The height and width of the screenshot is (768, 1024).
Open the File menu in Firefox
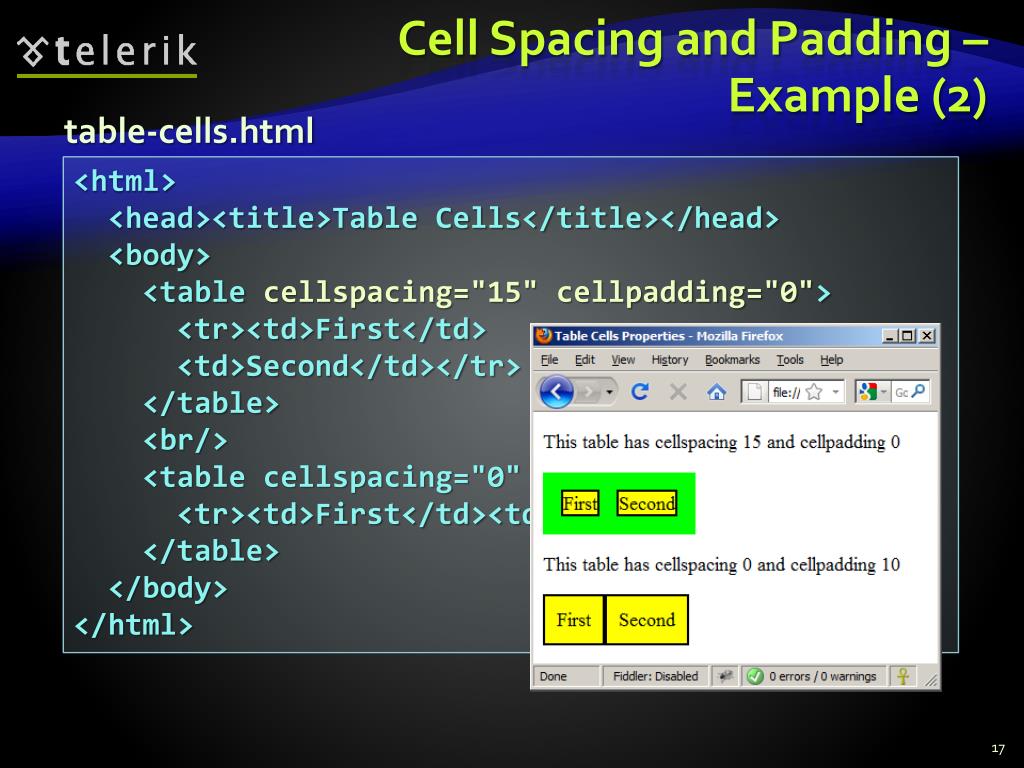549,360
